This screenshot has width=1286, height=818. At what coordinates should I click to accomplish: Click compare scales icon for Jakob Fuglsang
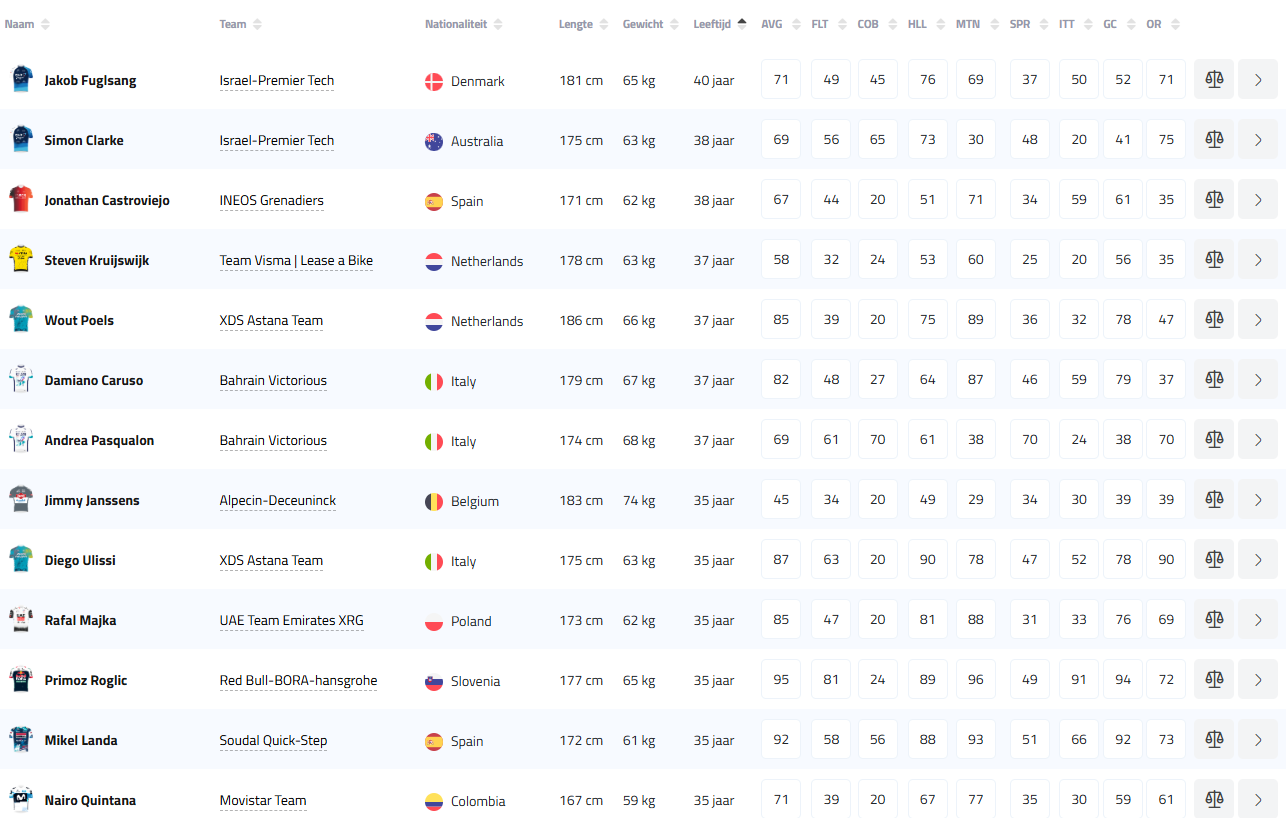coord(1214,80)
